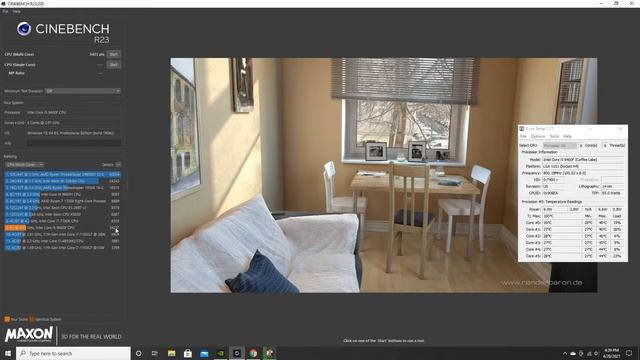This screenshot has height=360, width=640.
Task: Open the Minimum Test Duration dropdown
Action: tap(83, 91)
